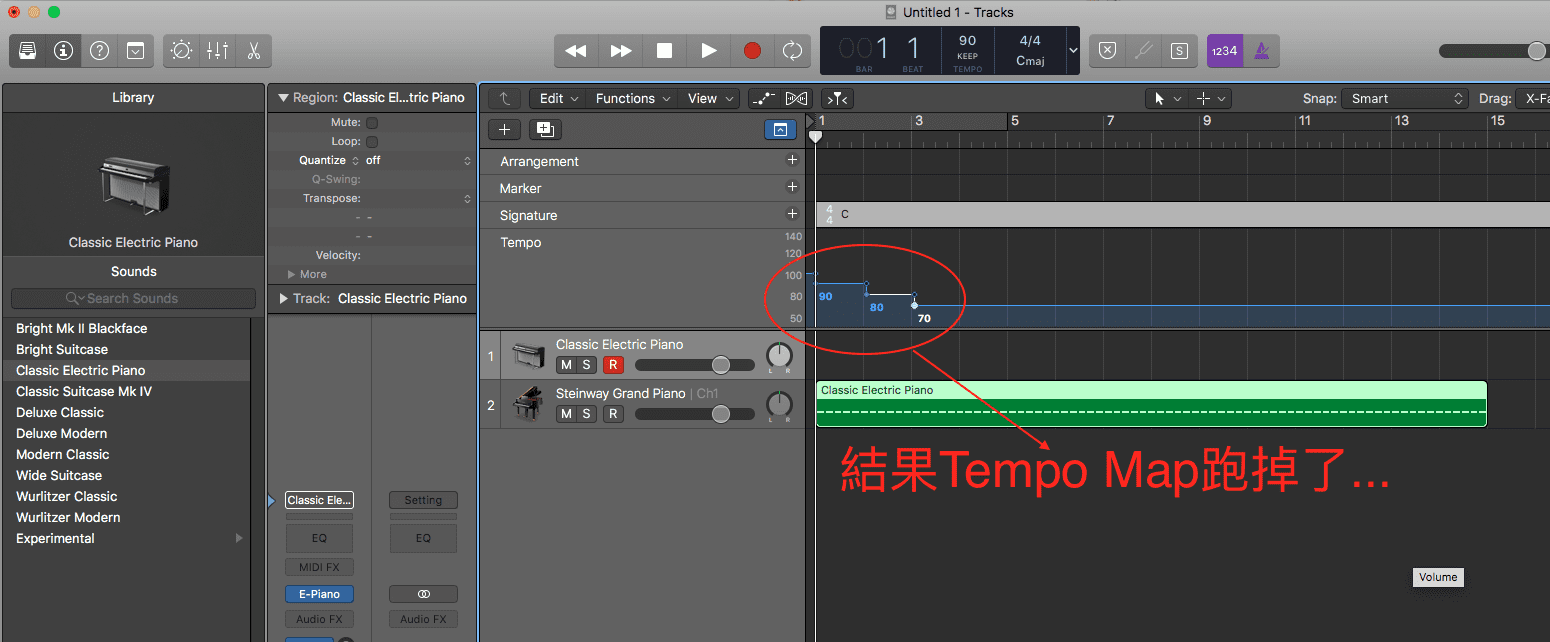Record-enable the Steinway Grand Piano track
The height and width of the screenshot is (642, 1550).
(613, 414)
